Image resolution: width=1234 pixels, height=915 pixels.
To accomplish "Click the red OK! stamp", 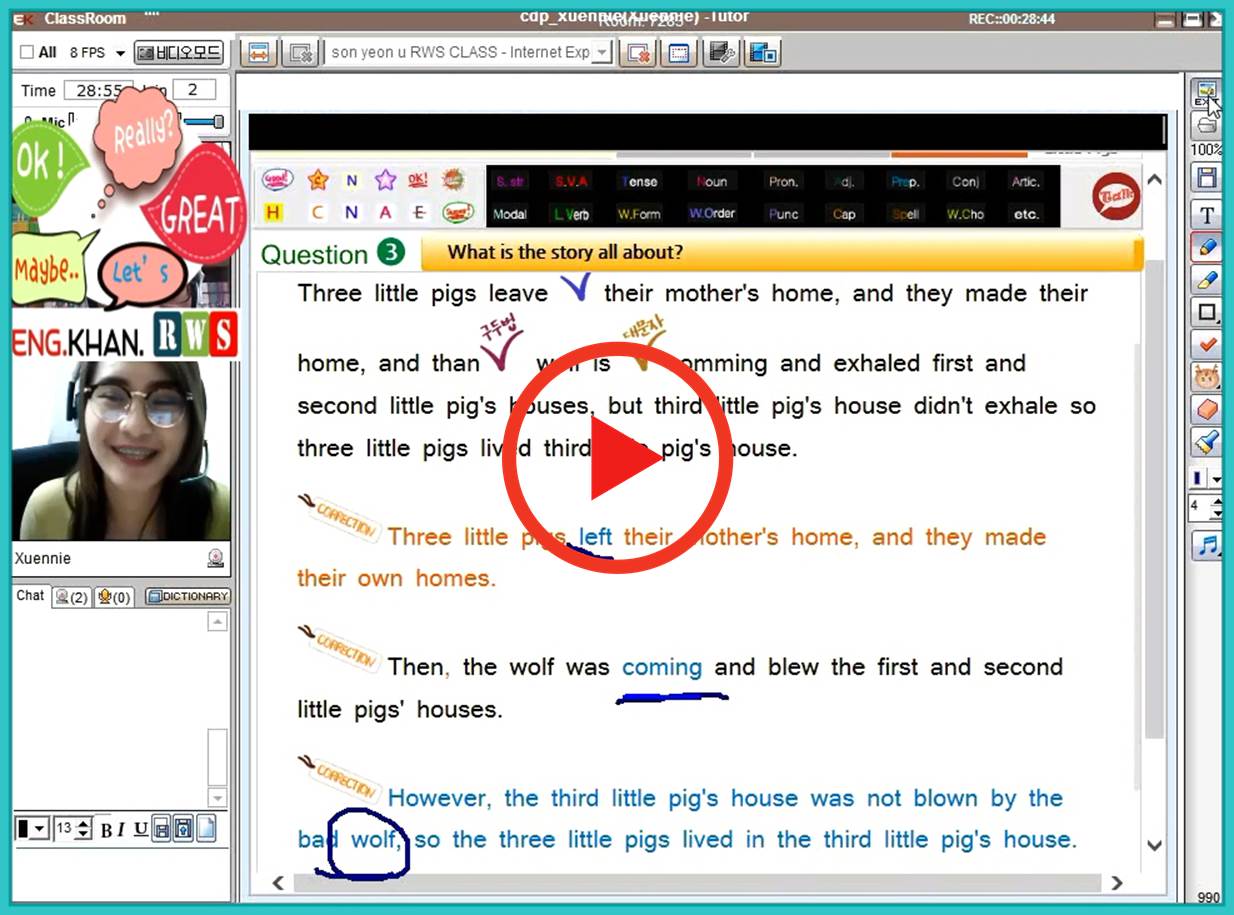I will click(418, 180).
